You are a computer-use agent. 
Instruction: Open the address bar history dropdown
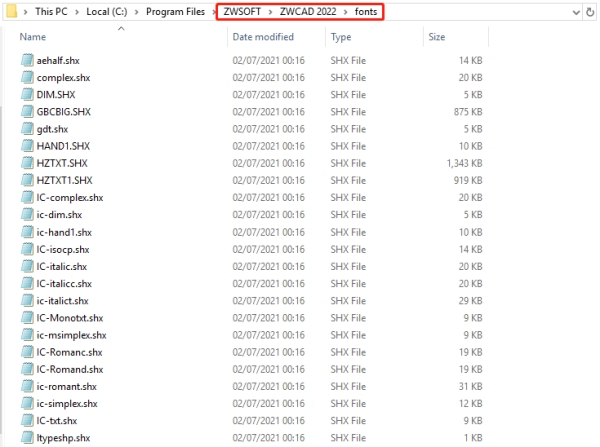coord(576,13)
